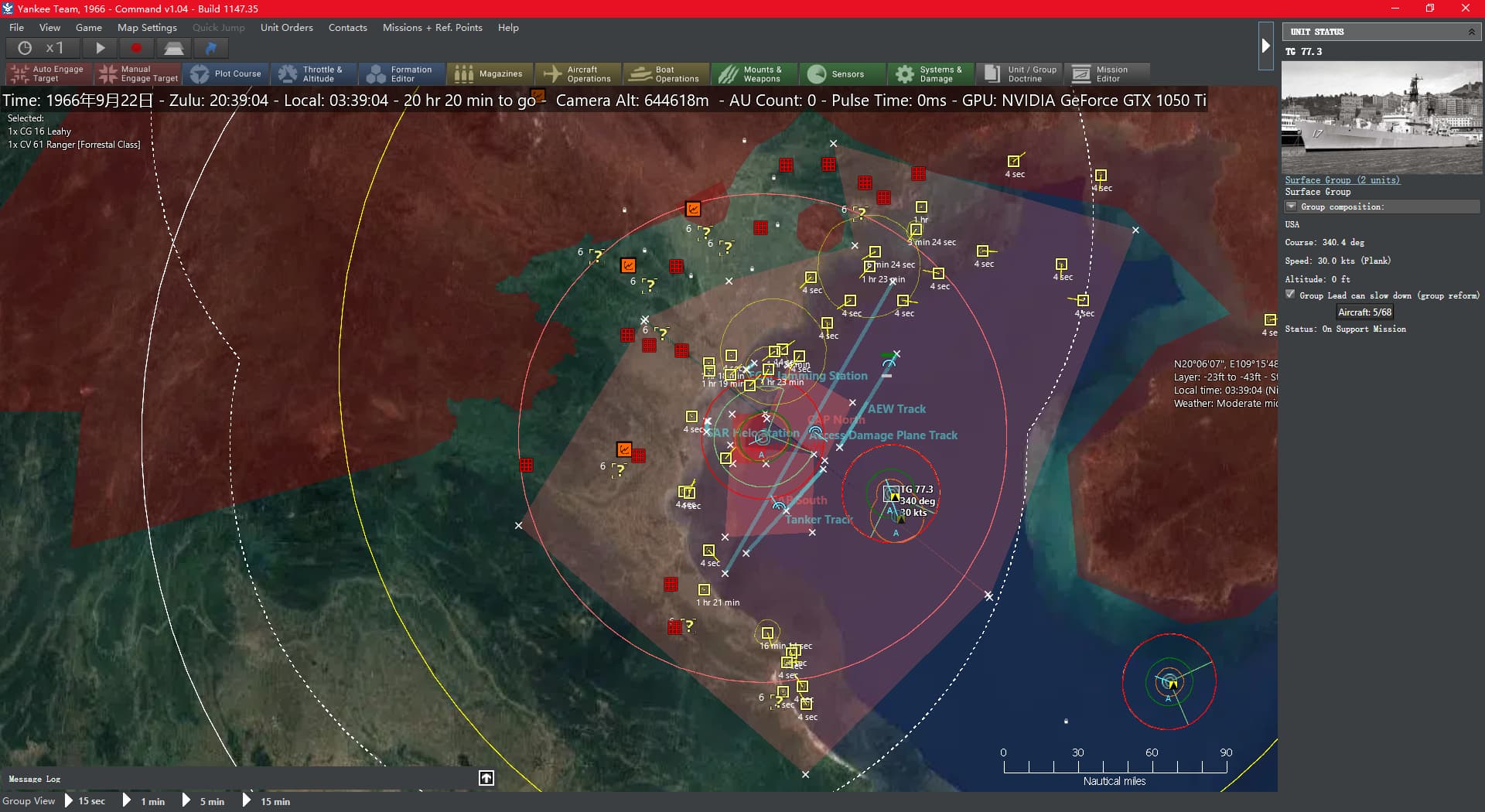
Task: Click the time compression x1 clock button
Action: tap(42, 48)
